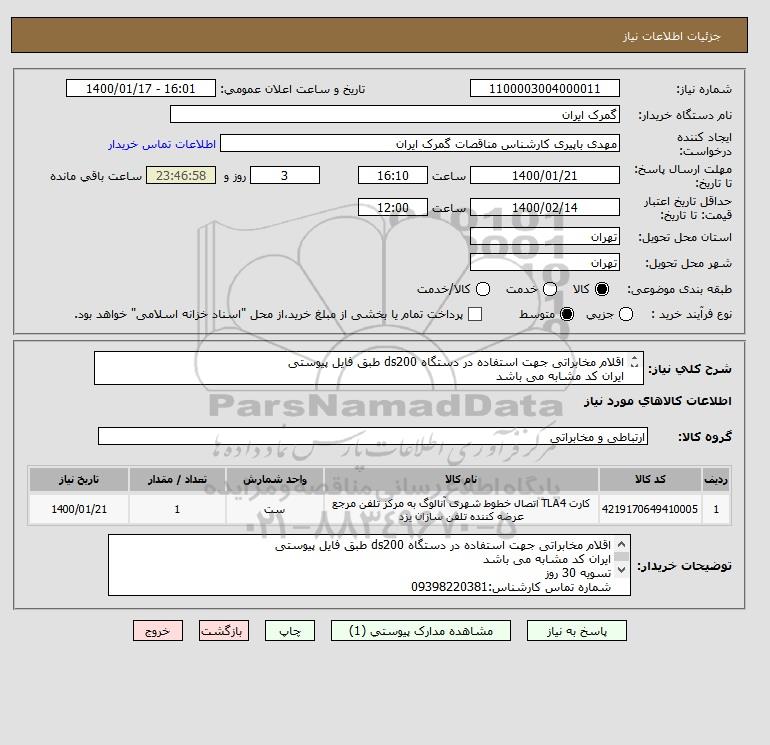The height and width of the screenshot is (745, 770).
Task: Click the countdown timer 23:46:58
Action: 181,175
